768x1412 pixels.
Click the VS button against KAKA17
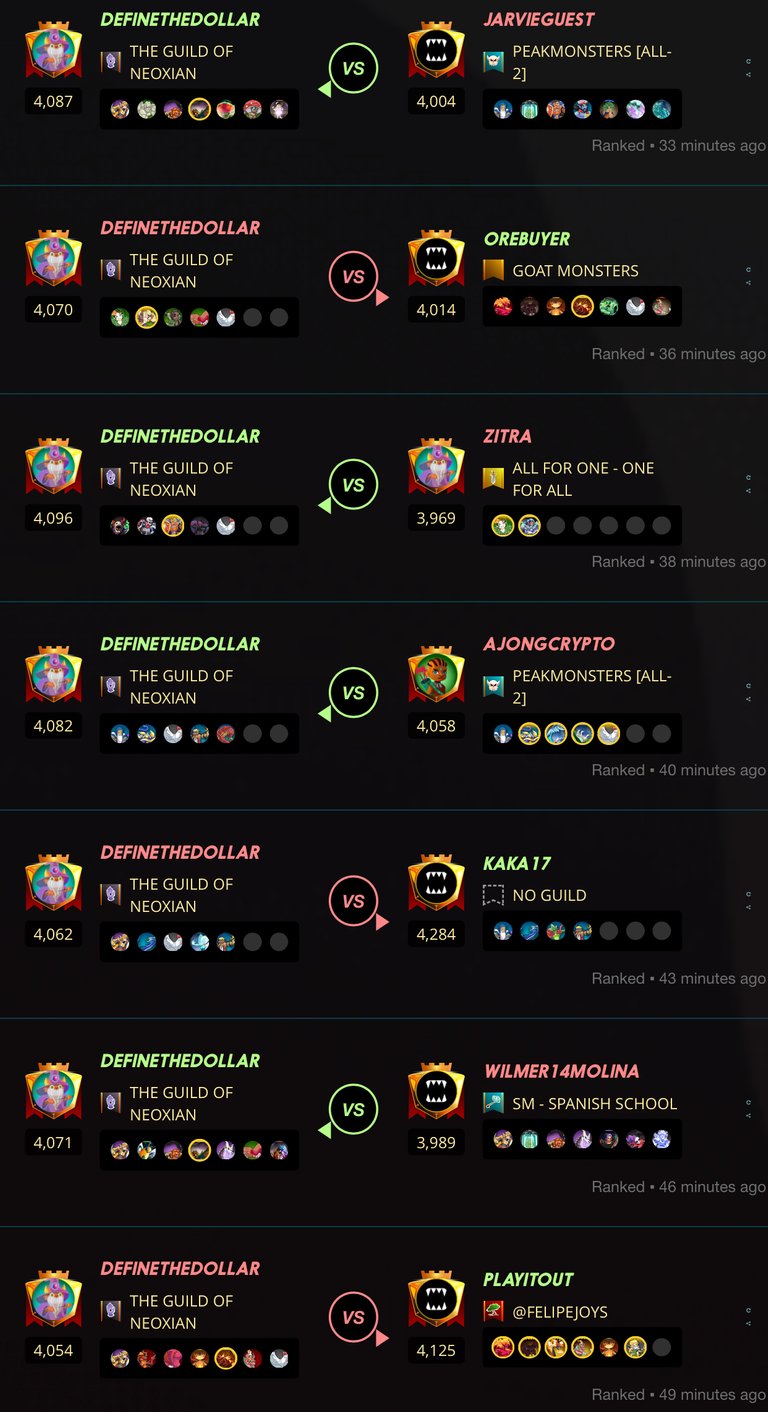[353, 902]
